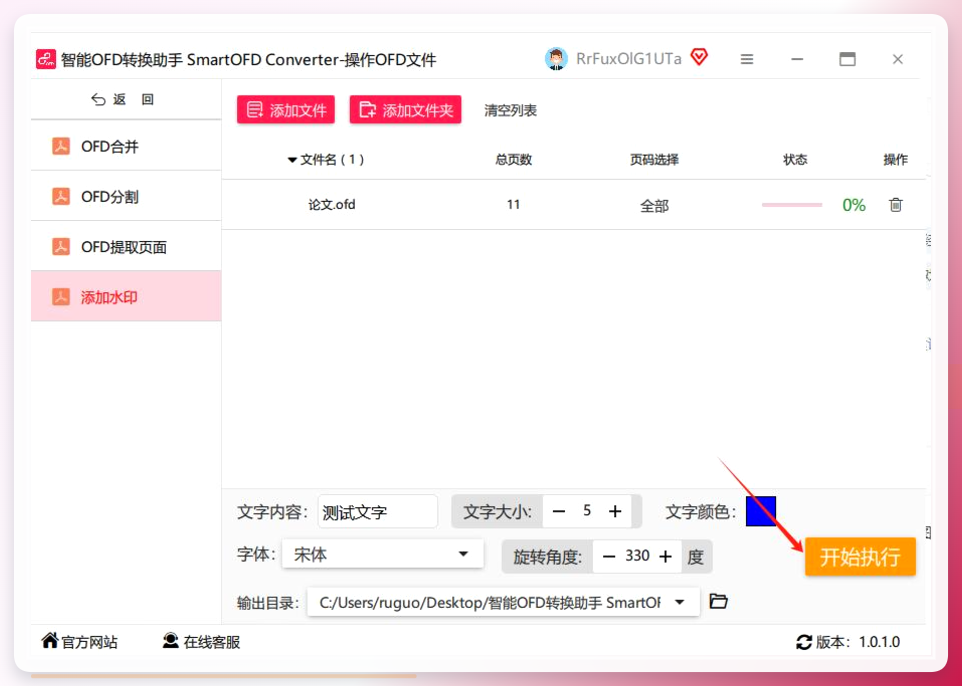
Task: Switch to OFD分割 tab
Action: point(126,196)
